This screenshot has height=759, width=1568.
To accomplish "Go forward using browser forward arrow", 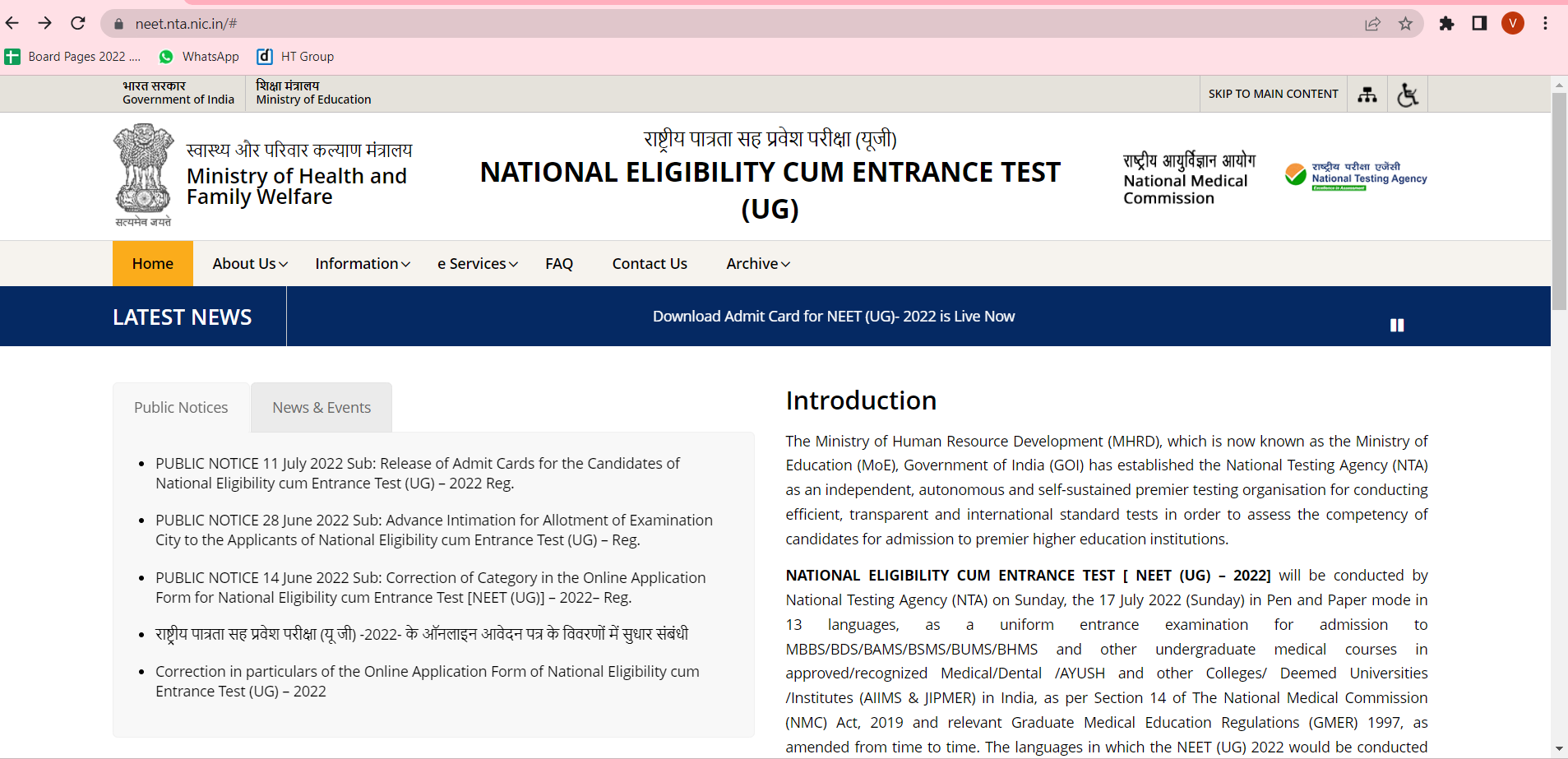I will [45, 23].
